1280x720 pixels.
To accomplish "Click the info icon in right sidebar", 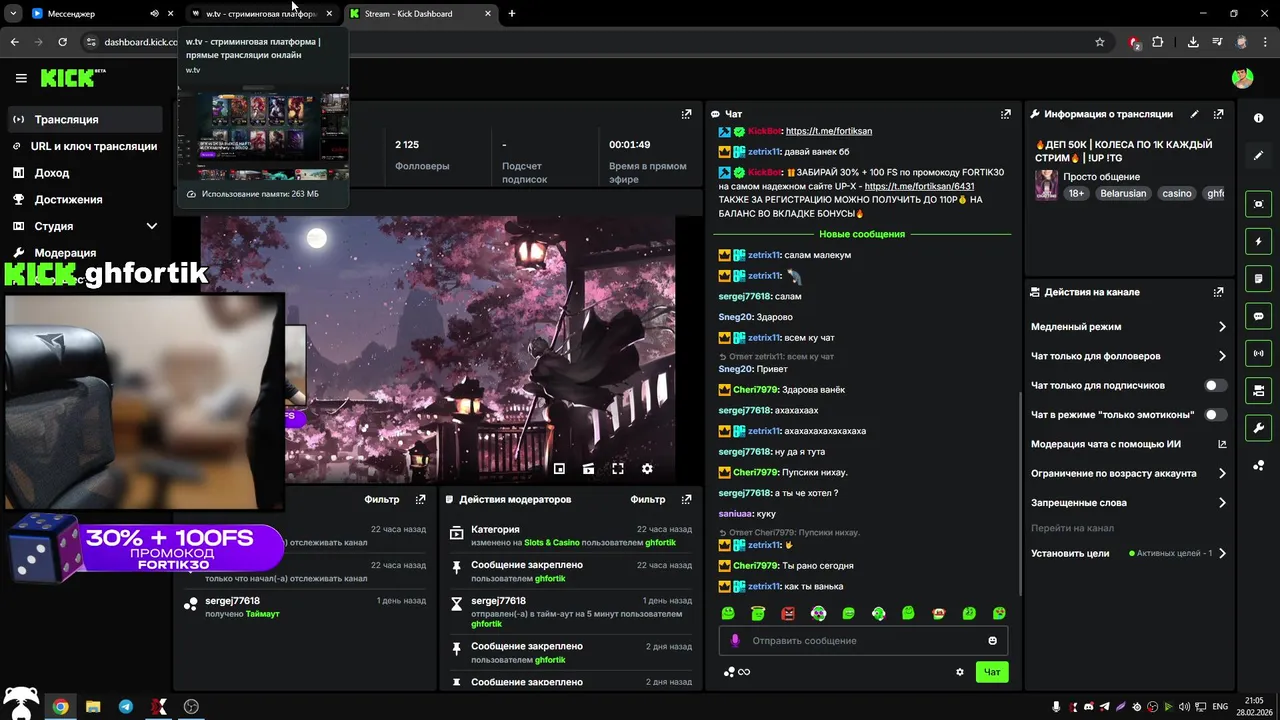I will (x=1258, y=118).
